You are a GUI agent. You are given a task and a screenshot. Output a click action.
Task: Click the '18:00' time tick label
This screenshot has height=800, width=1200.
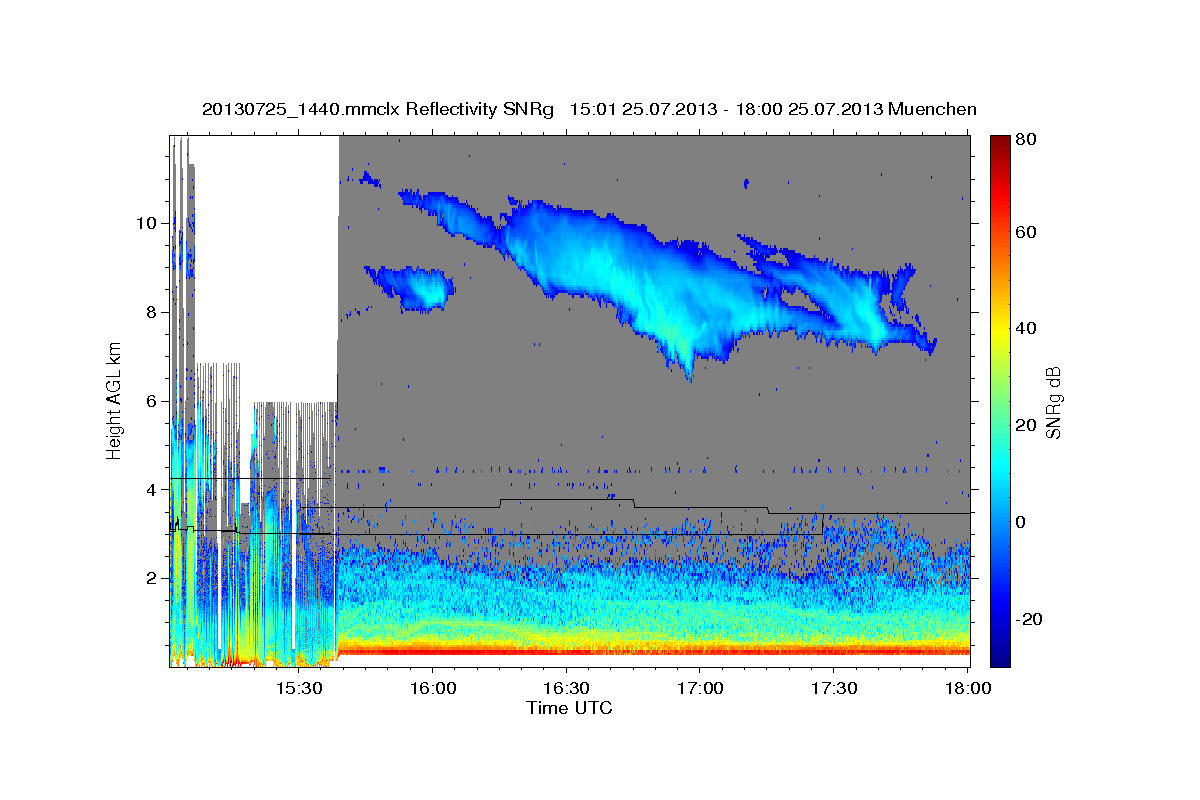(967, 689)
